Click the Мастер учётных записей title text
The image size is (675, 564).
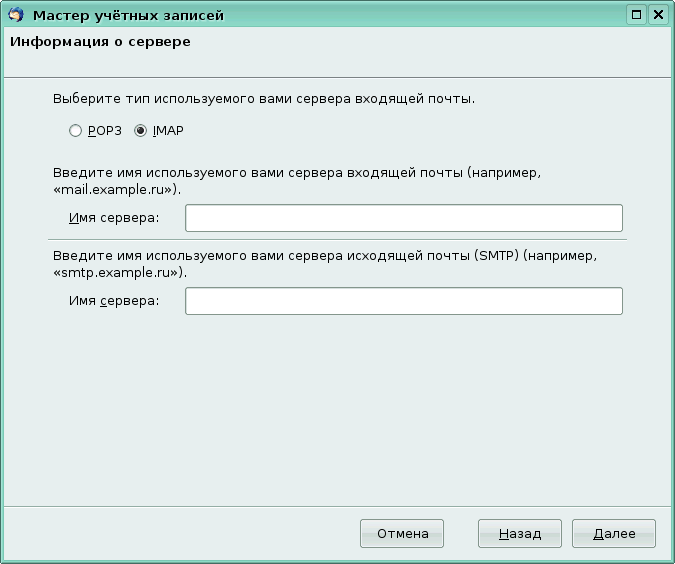[x=128, y=15]
